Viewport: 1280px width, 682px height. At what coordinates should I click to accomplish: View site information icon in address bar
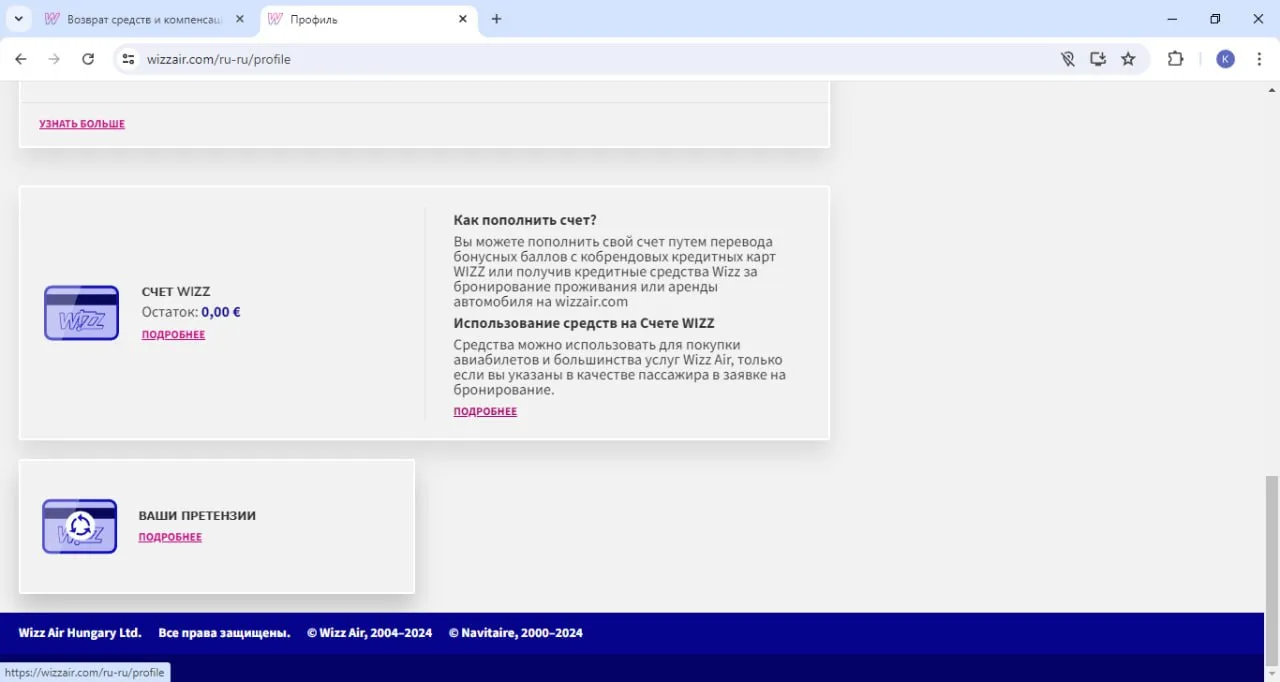[128, 59]
